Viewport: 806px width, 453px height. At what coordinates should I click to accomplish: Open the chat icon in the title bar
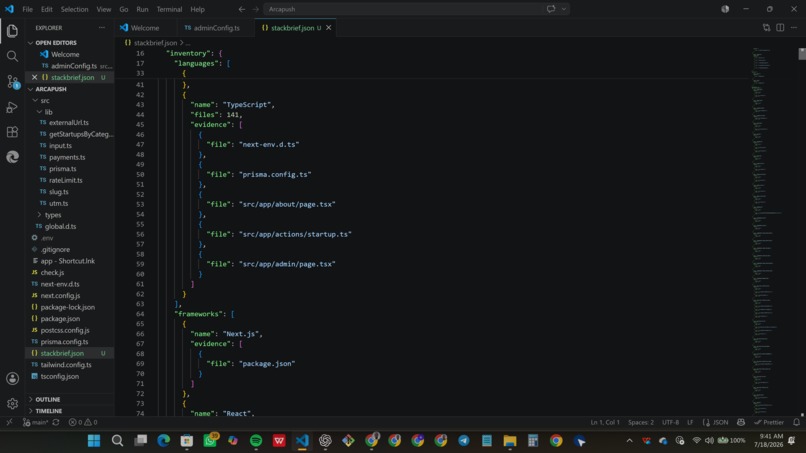click(551, 9)
